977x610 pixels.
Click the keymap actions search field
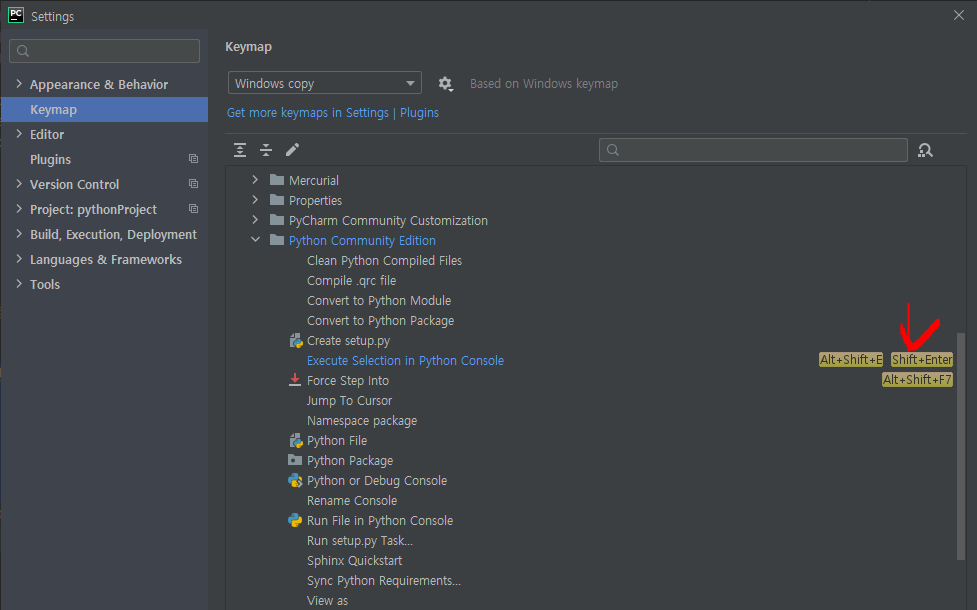point(753,150)
